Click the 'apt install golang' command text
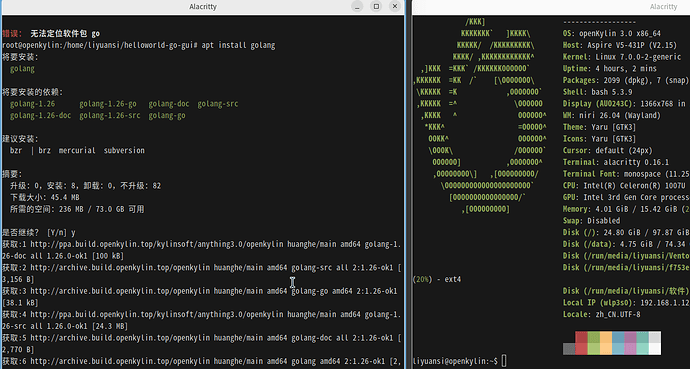Viewport: 690px width, 369px height. point(238,45)
